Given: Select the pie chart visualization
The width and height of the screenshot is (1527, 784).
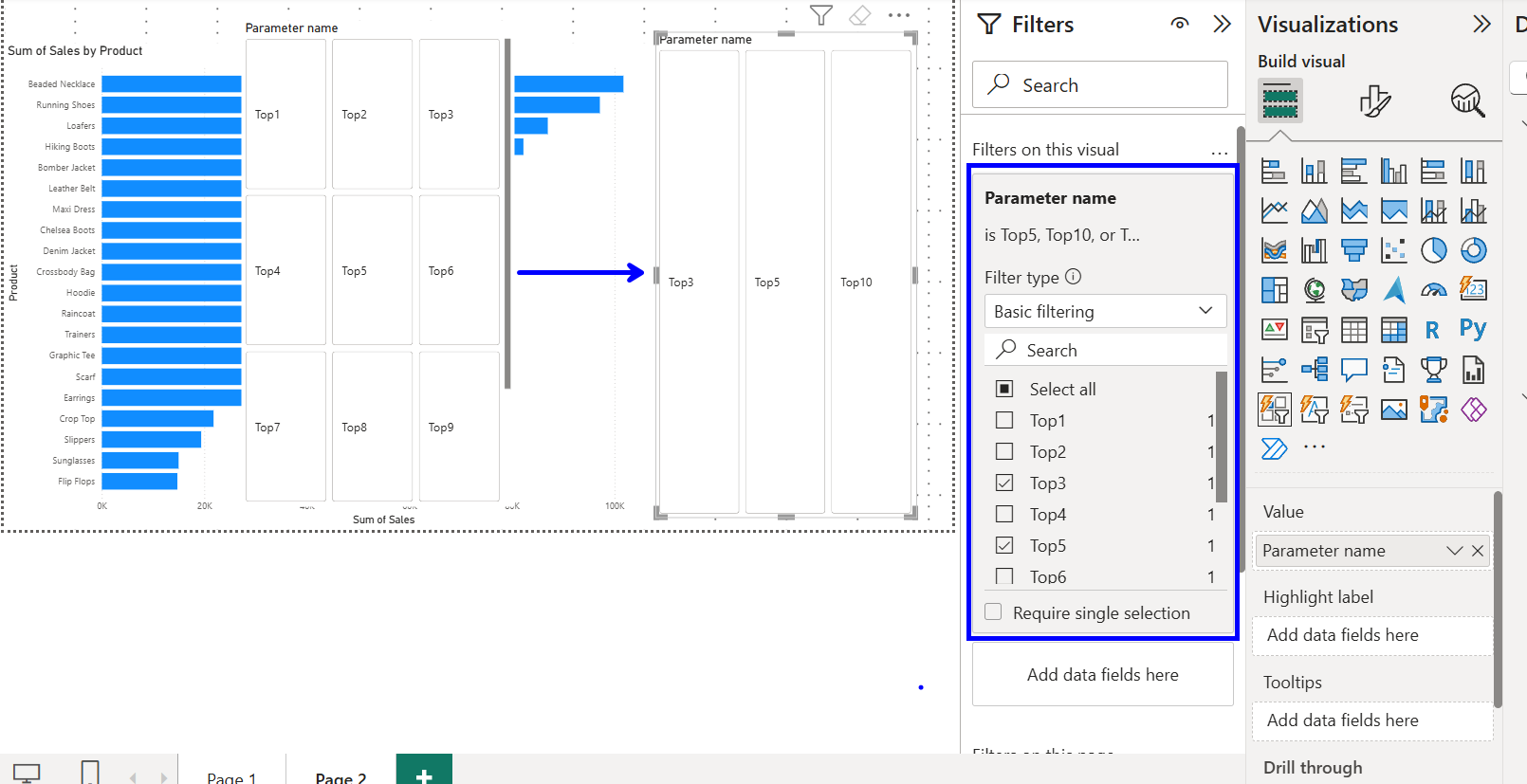Looking at the screenshot, I should pos(1433,250).
